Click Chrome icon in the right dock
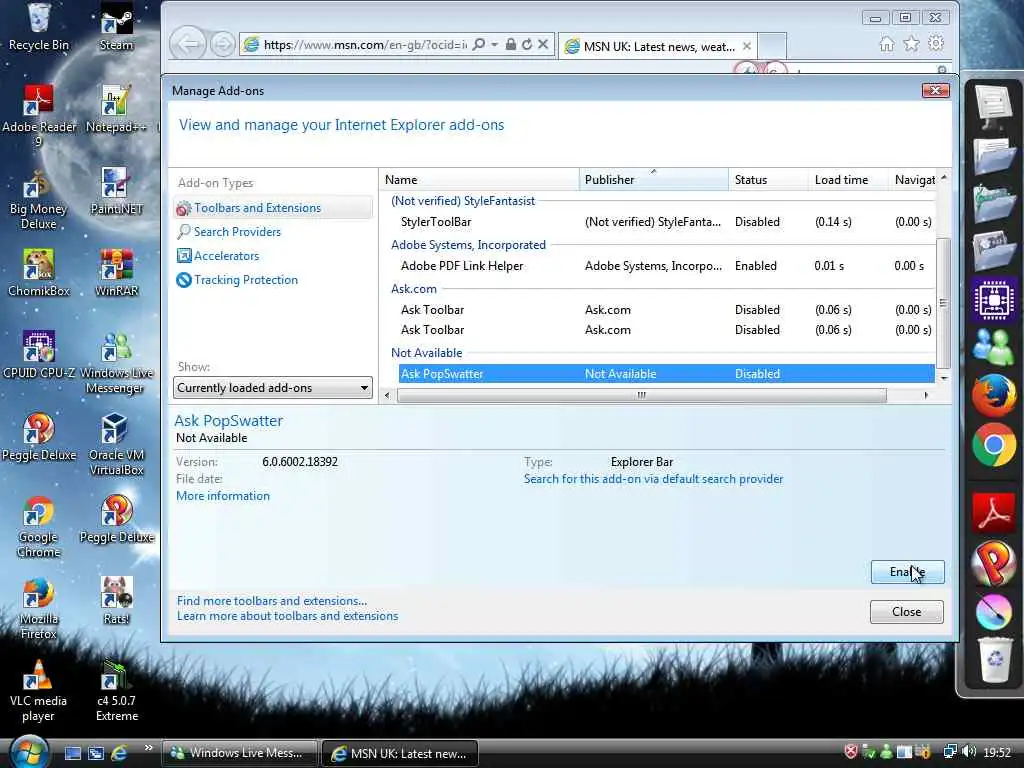 tap(993, 445)
